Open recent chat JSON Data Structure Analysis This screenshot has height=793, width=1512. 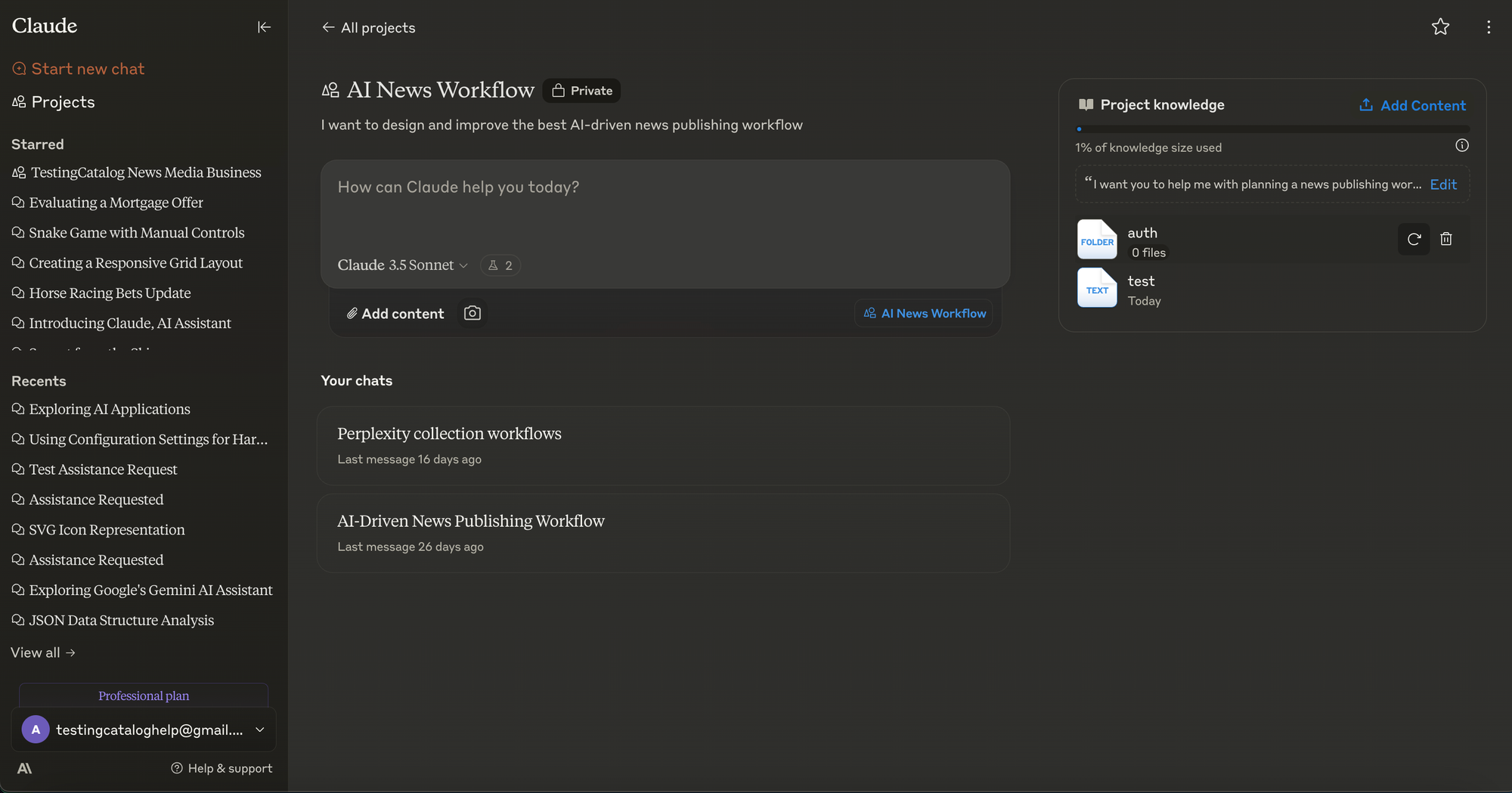coord(113,621)
